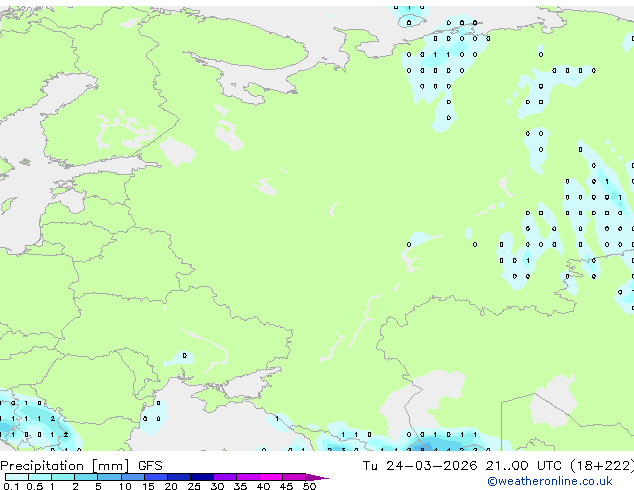Click the legend label '45'
Image resolution: width=634 pixels, height=490 pixels.
286,486
